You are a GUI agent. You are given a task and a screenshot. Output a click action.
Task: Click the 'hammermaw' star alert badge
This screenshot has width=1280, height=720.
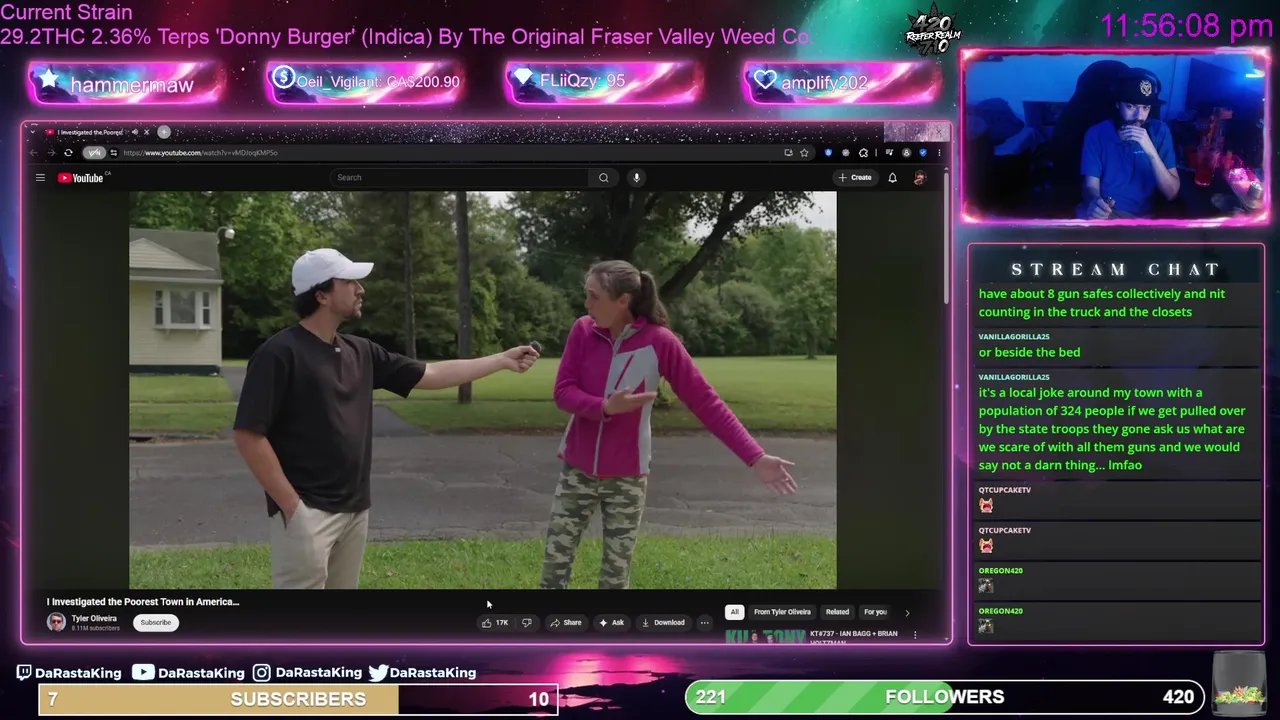[126, 84]
